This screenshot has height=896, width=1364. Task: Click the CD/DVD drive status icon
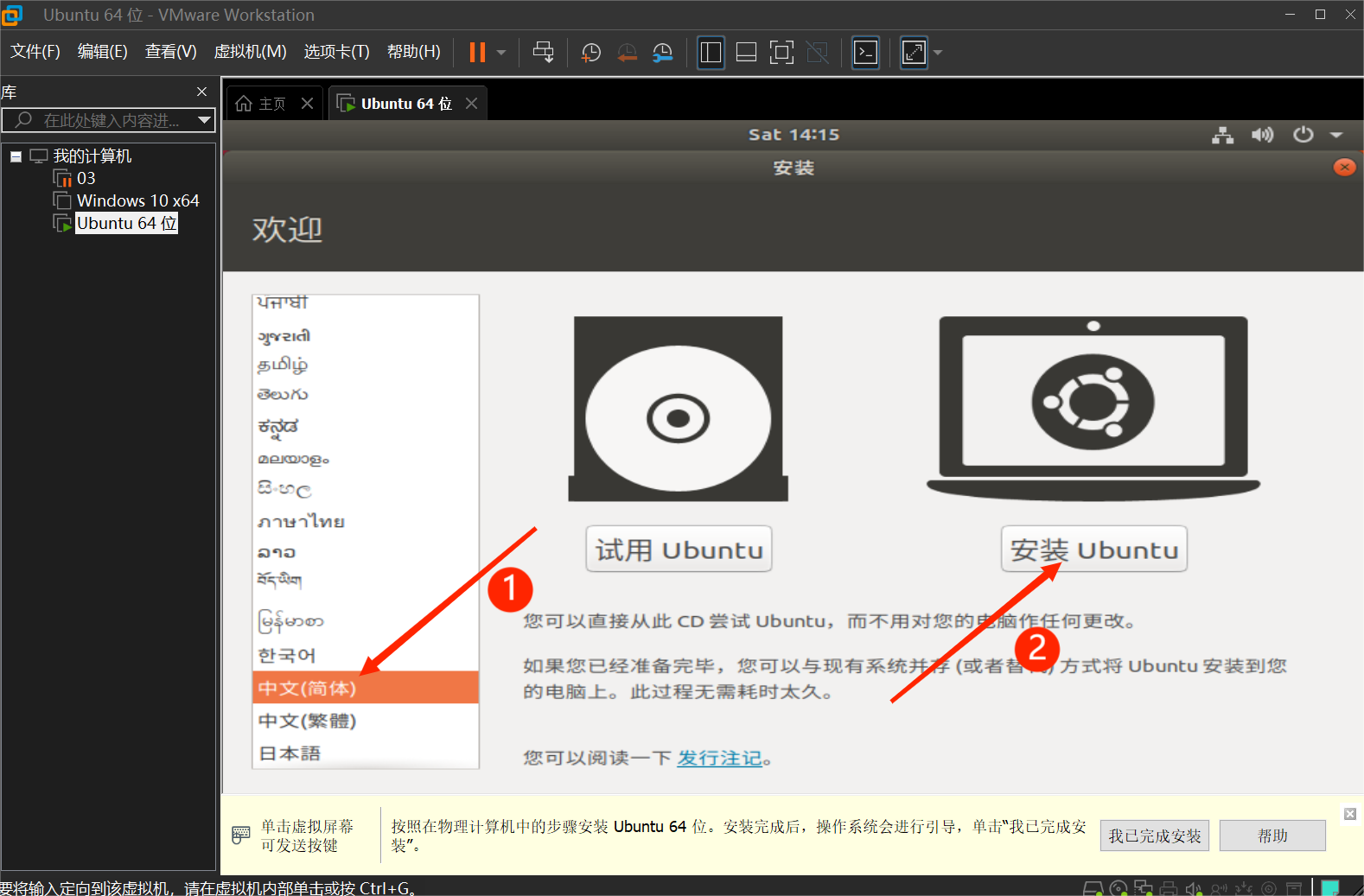(1119, 888)
